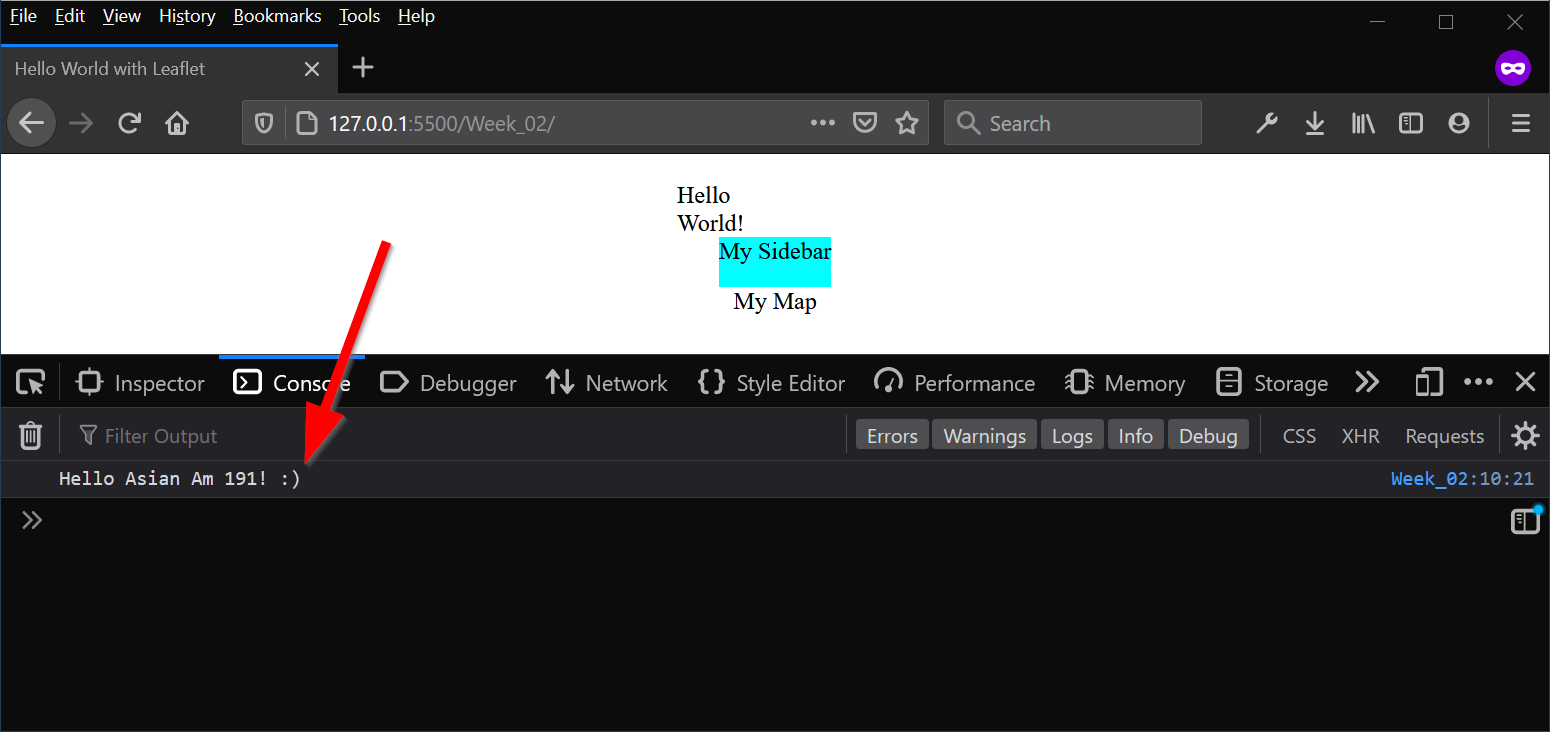The image size is (1550, 732).
Task: Save page to Pocket
Action: (x=865, y=123)
